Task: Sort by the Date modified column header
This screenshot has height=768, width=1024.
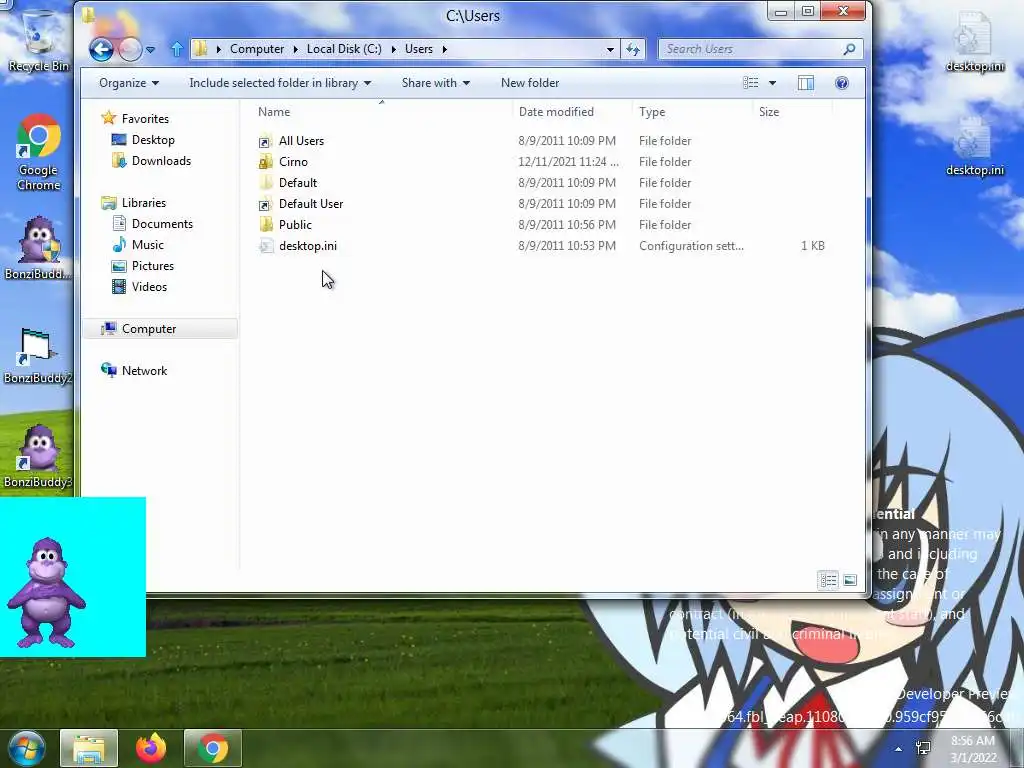Action: click(556, 112)
